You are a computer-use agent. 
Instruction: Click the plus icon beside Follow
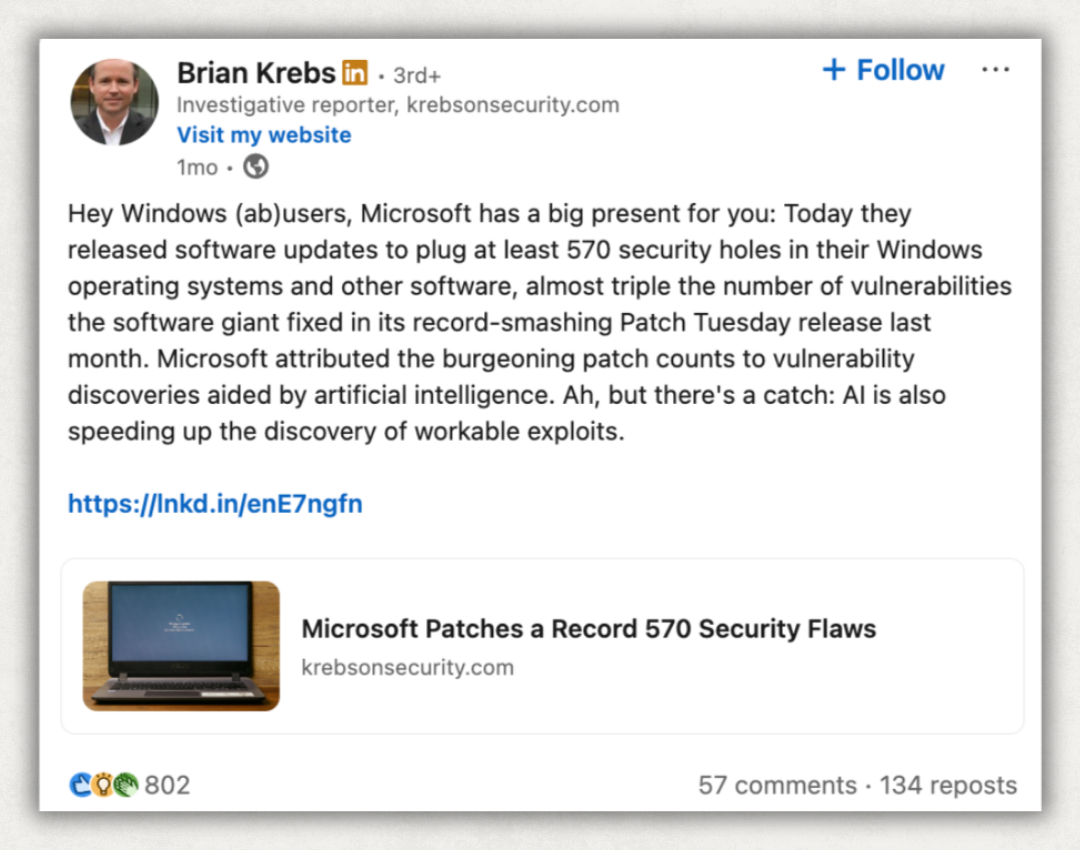834,70
